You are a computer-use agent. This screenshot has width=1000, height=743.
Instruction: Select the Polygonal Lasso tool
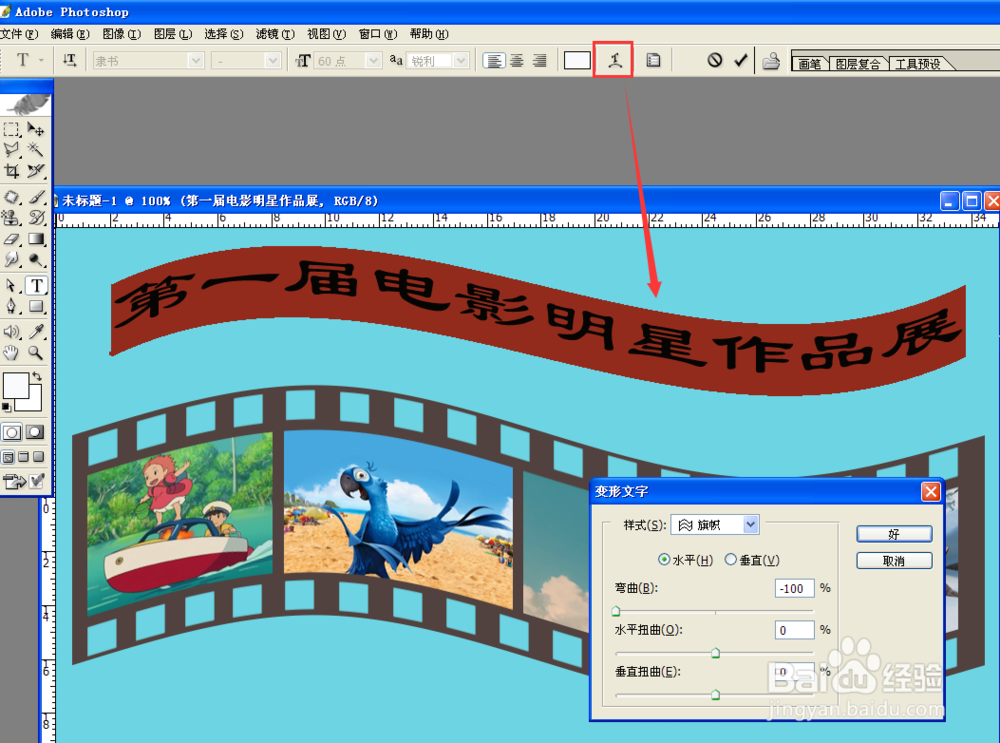coord(11,150)
